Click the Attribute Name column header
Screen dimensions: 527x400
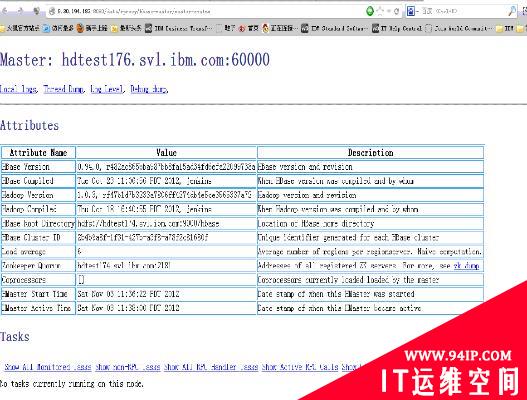click(x=38, y=153)
